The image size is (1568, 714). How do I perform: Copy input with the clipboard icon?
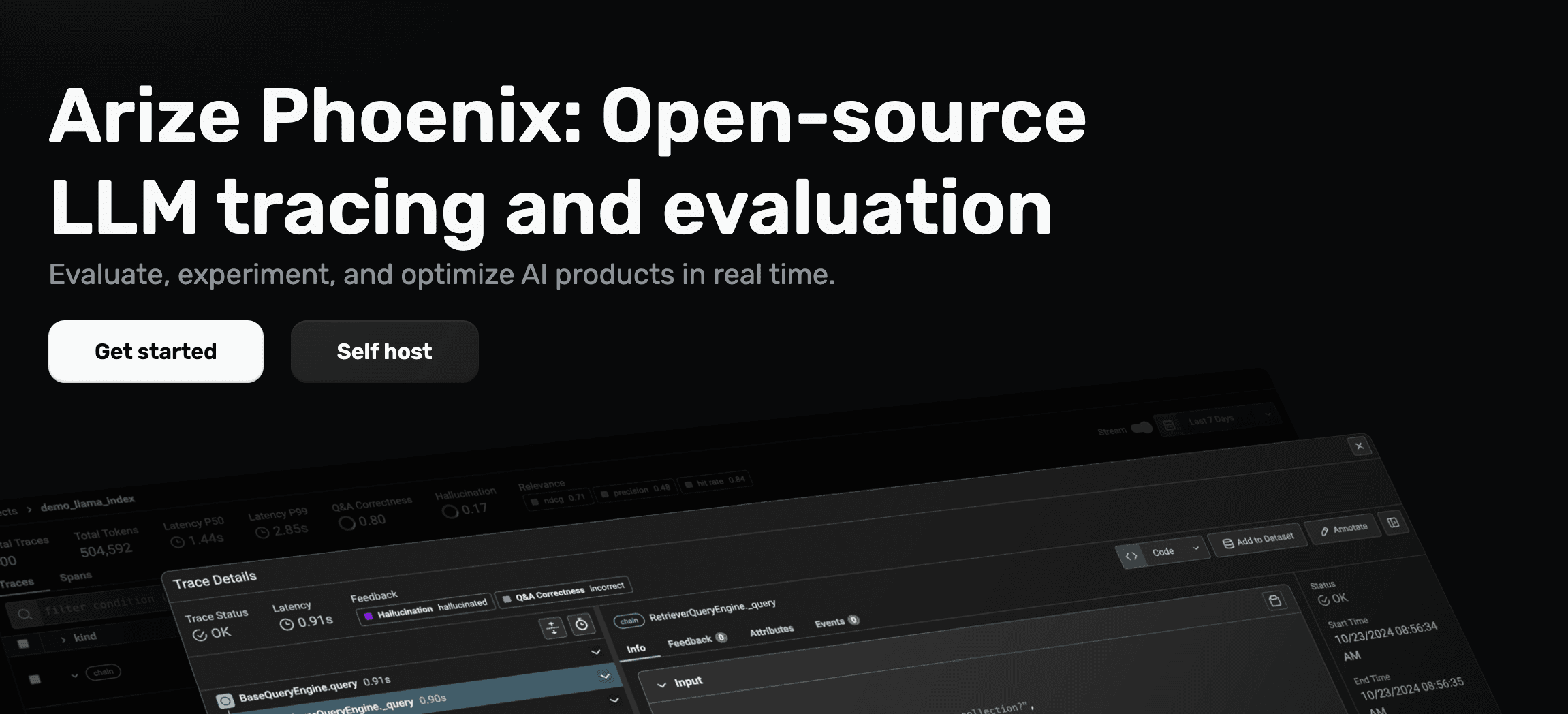[x=1274, y=600]
